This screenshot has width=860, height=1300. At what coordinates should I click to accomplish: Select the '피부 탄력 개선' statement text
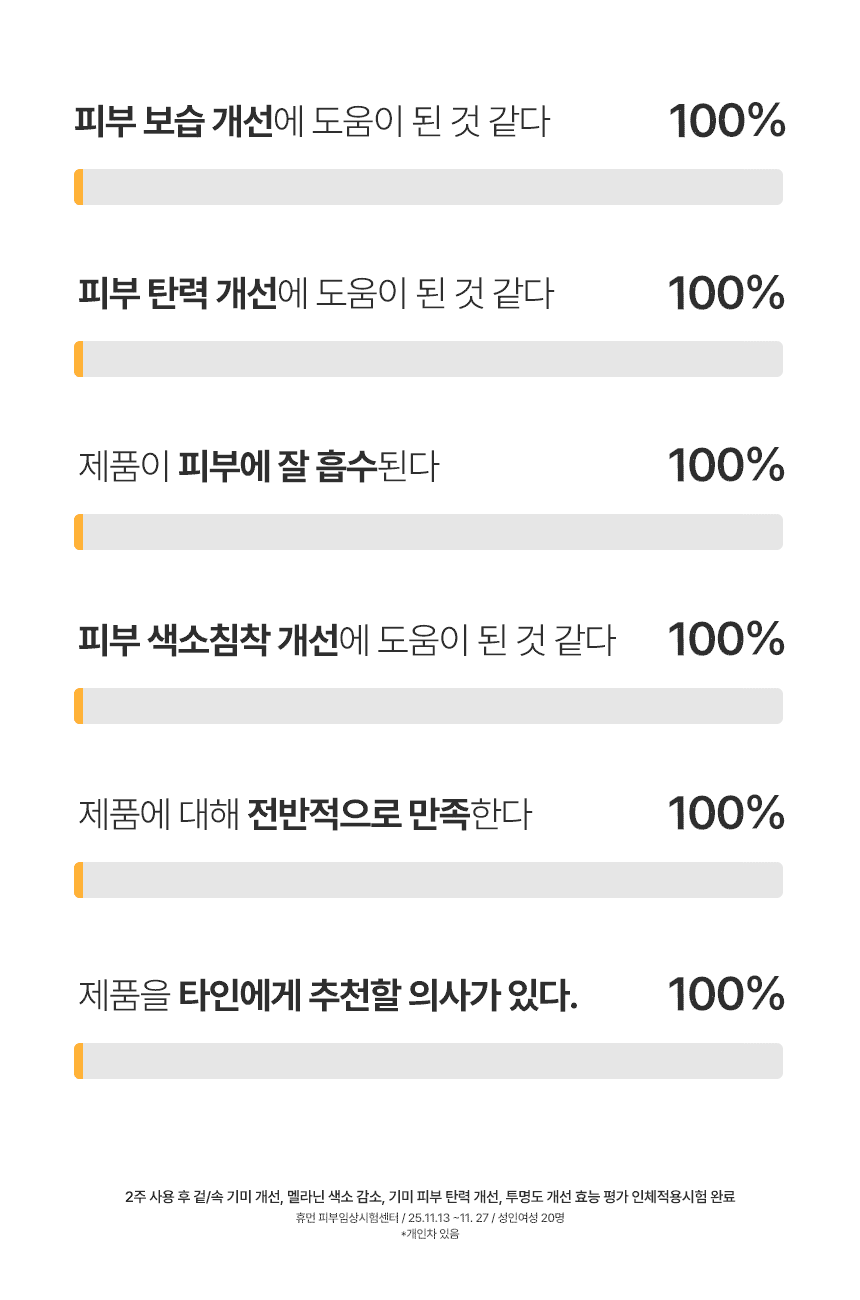315,294
